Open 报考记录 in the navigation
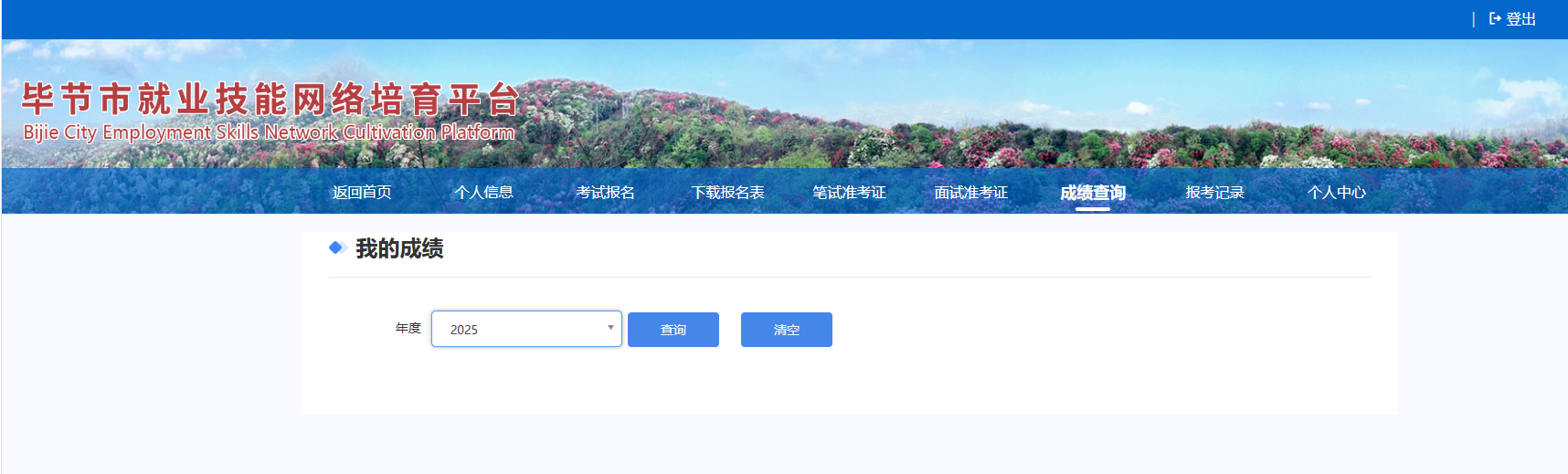 point(1214,193)
